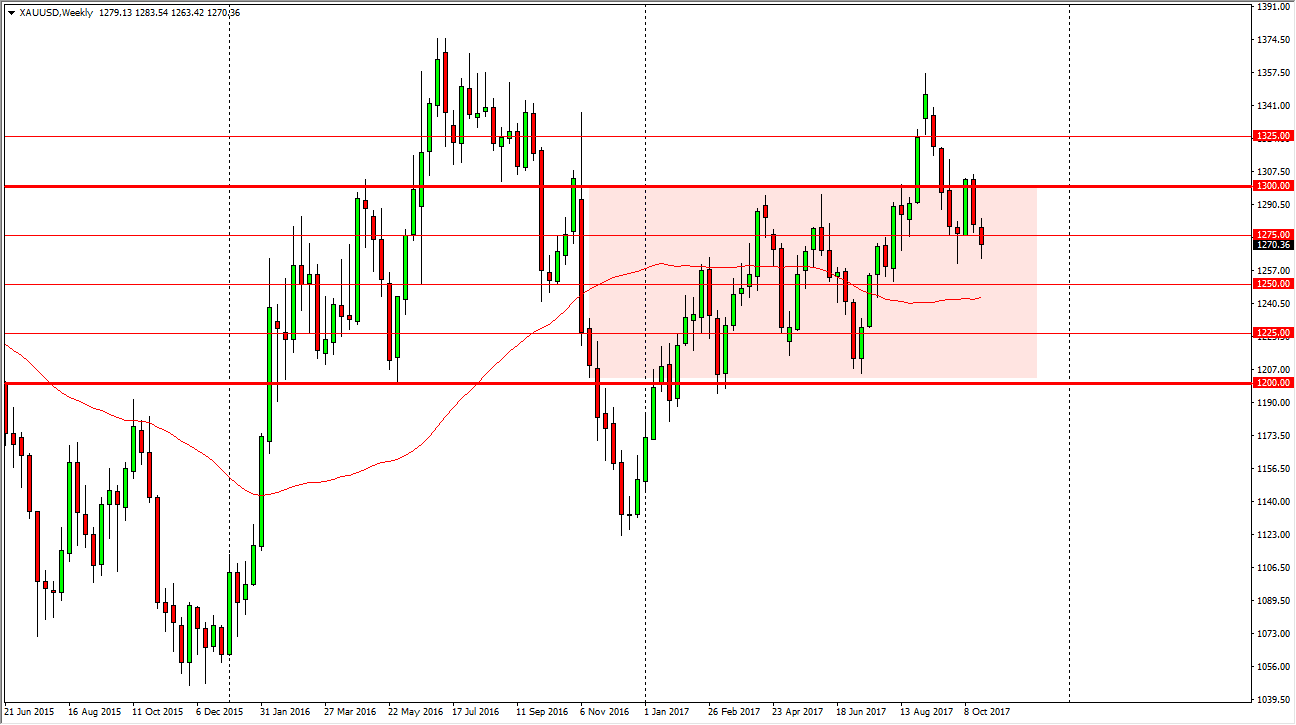1296x725 pixels.
Task: Click the 21 Jun 2015 date label
Action: click(28, 713)
